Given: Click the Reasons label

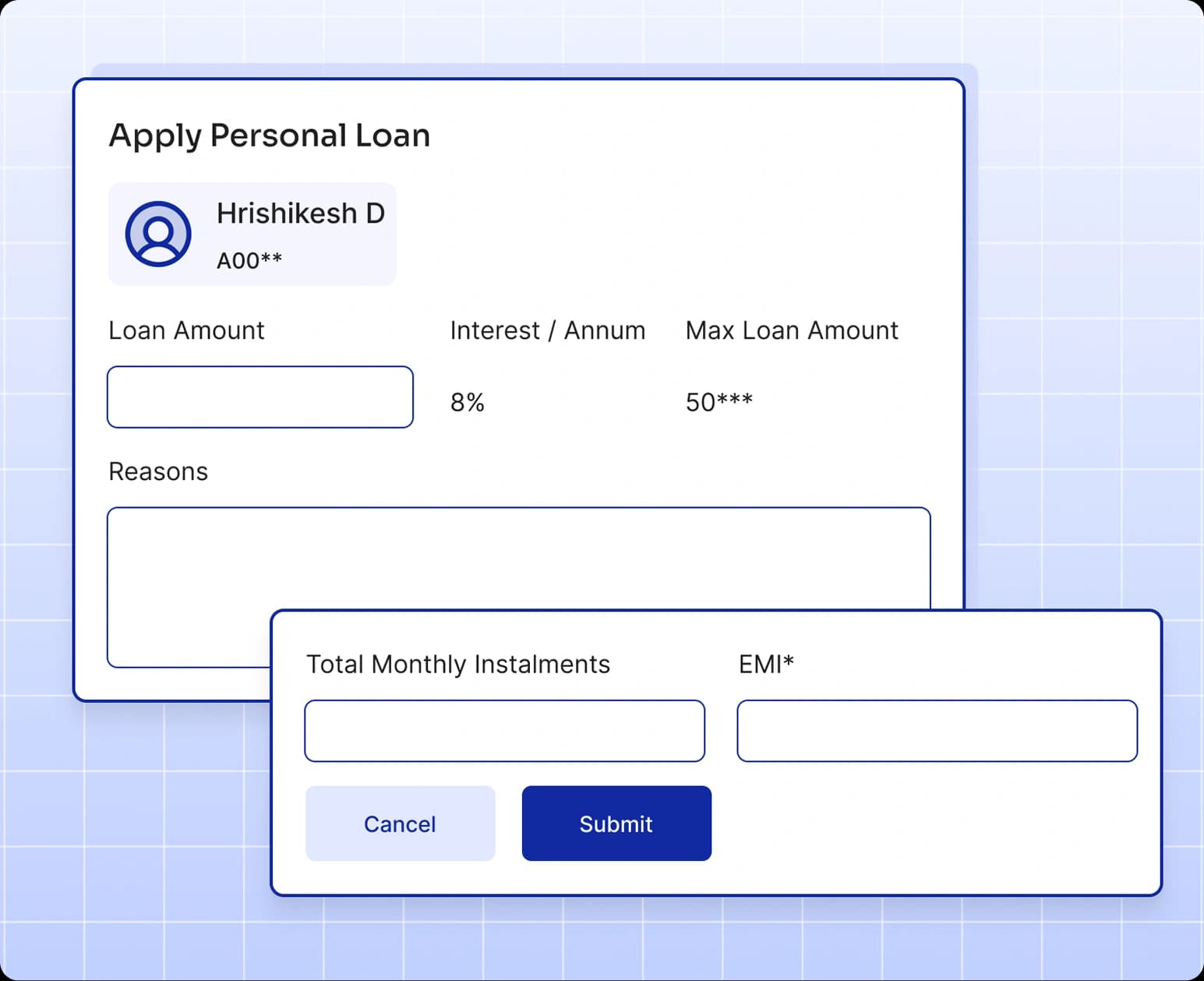Looking at the screenshot, I should (x=157, y=471).
